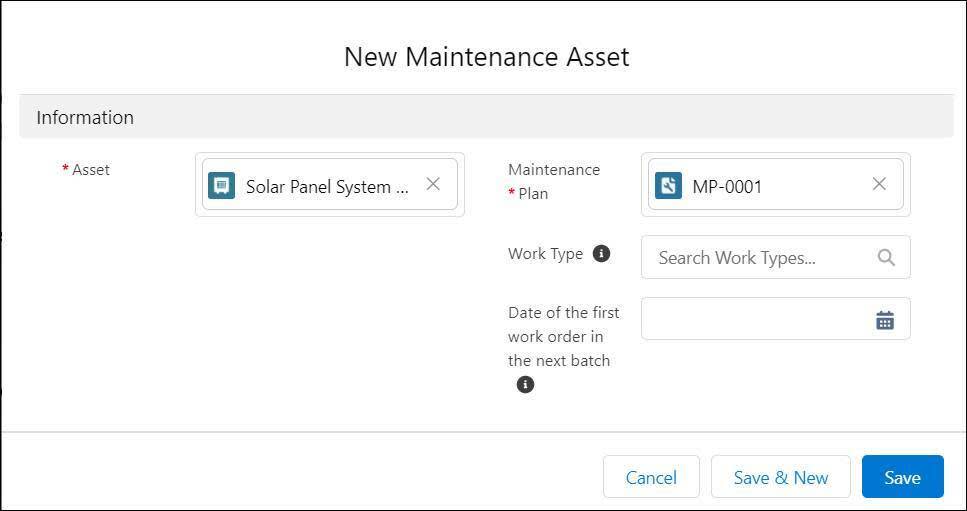The width and height of the screenshot is (967, 511).
Task: Show the Work Type info tooltip
Action: (x=601, y=254)
